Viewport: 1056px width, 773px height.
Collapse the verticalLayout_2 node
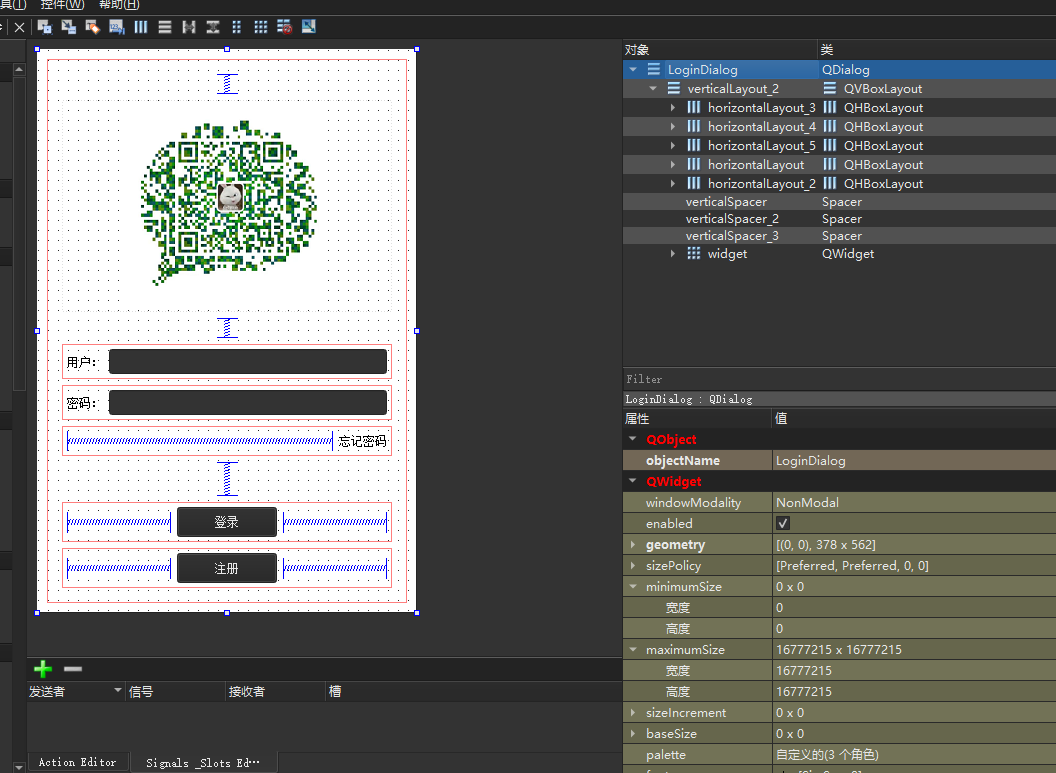(653, 88)
